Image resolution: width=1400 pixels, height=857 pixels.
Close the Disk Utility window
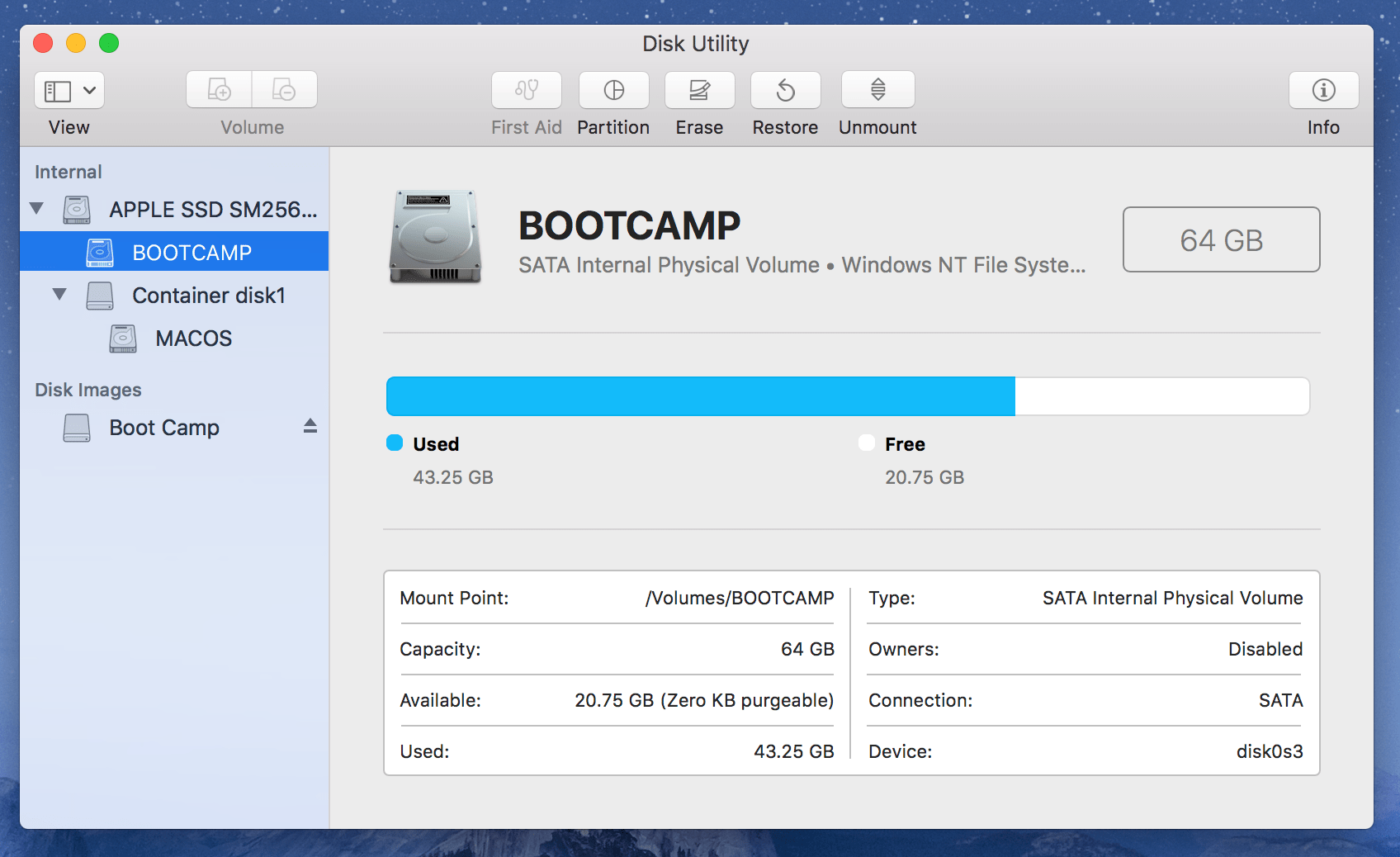(43, 43)
